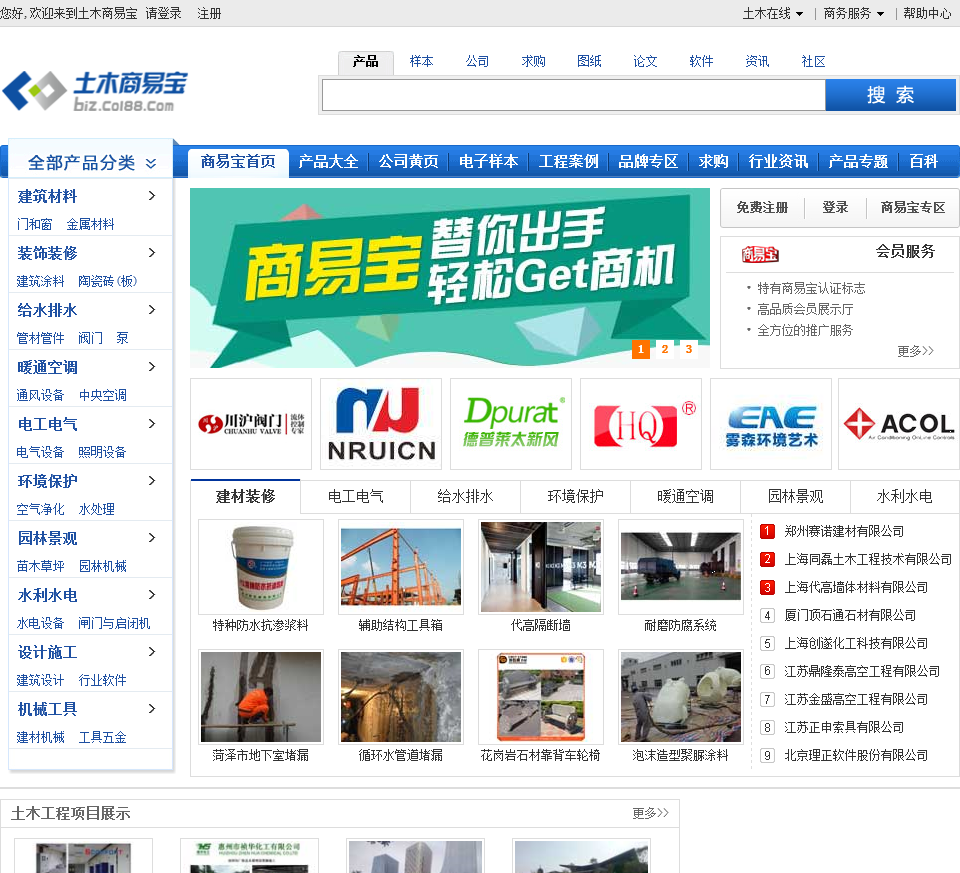Open the 花岗岩石材靠背车轮椅 product thumbnail

(x=541, y=697)
